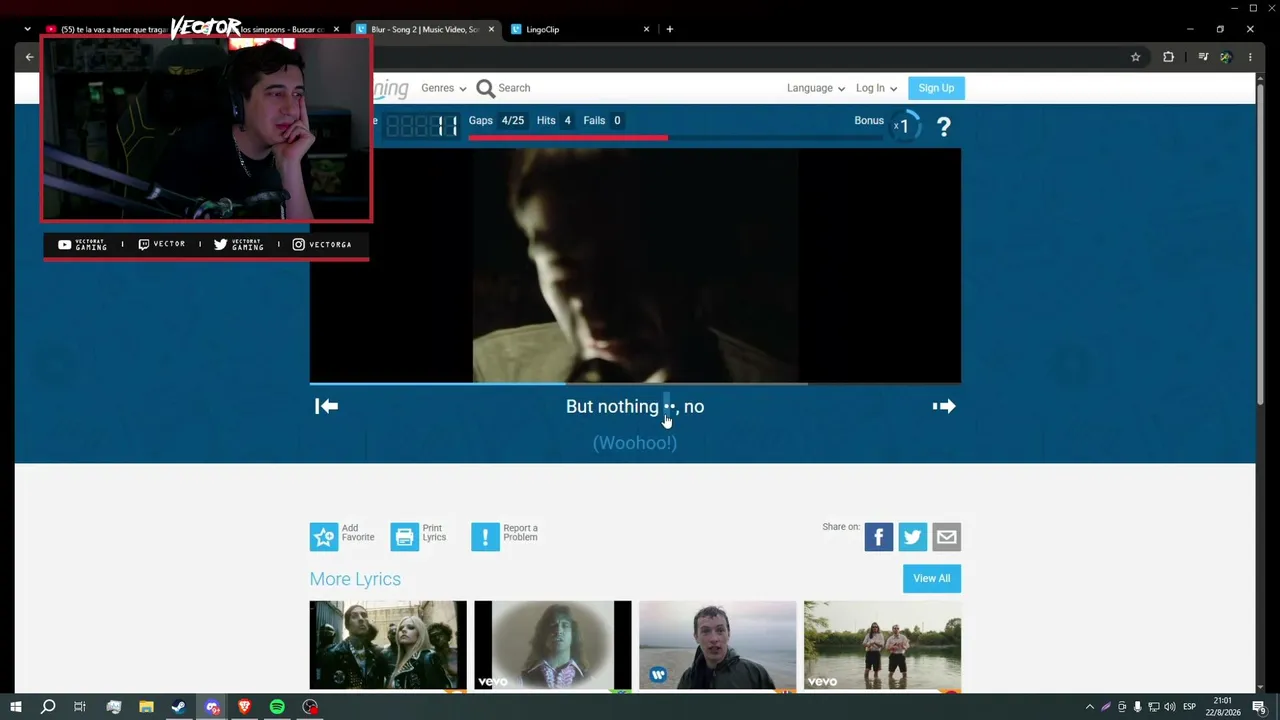Skip to next line with right arrow

coord(944,406)
